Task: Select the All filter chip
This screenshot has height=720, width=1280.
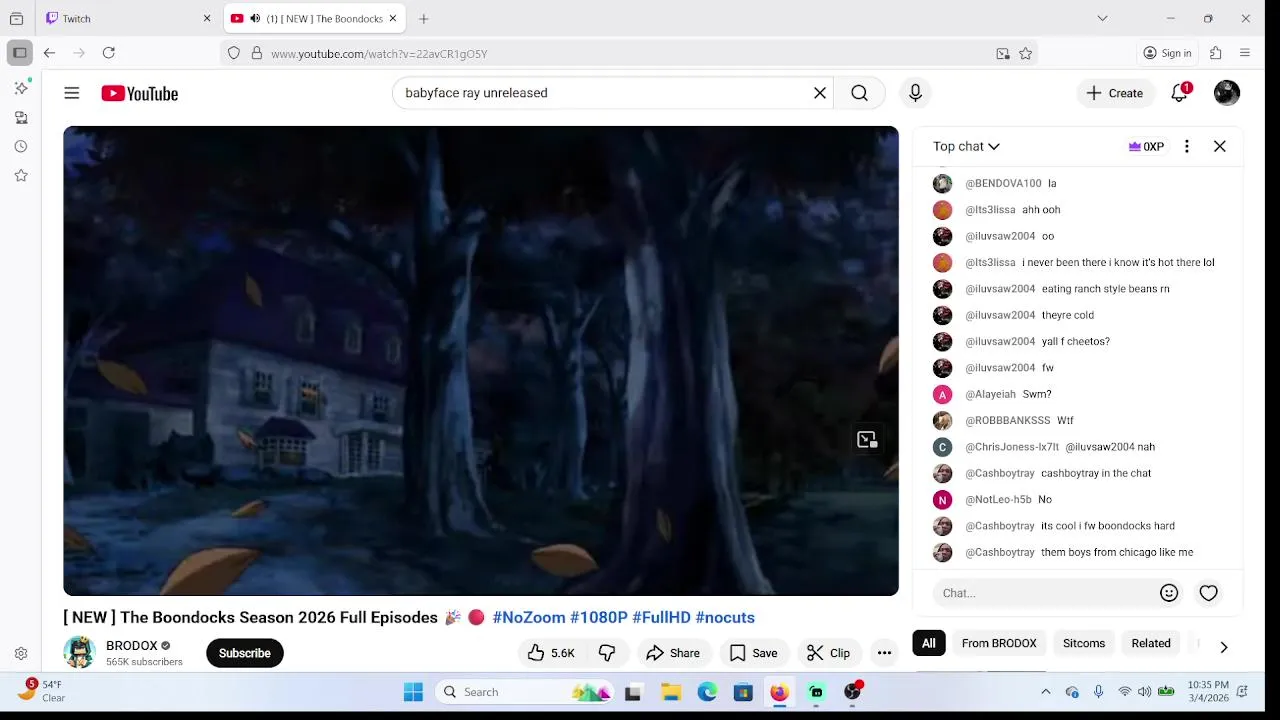Action: pos(929,643)
